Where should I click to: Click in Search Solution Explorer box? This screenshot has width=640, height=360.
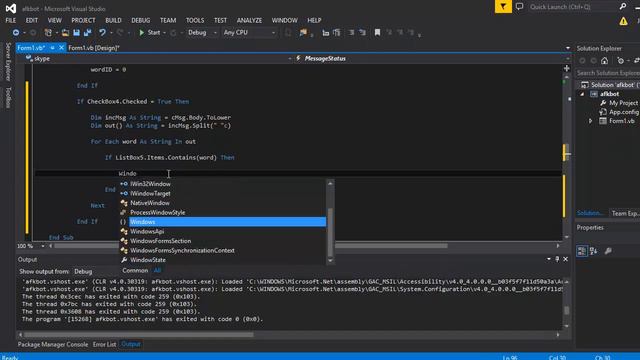point(607,73)
